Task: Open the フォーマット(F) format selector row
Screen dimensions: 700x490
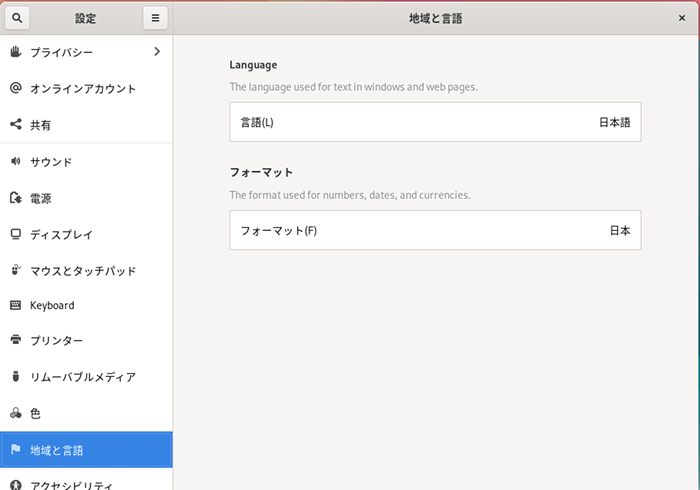Action: click(x=435, y=230)
